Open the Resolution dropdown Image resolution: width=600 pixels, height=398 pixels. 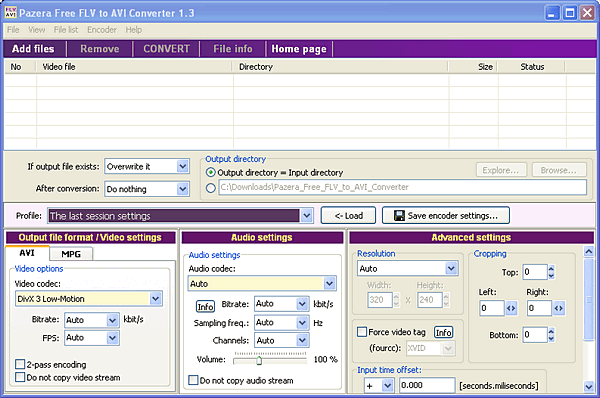tap(451, 269)
